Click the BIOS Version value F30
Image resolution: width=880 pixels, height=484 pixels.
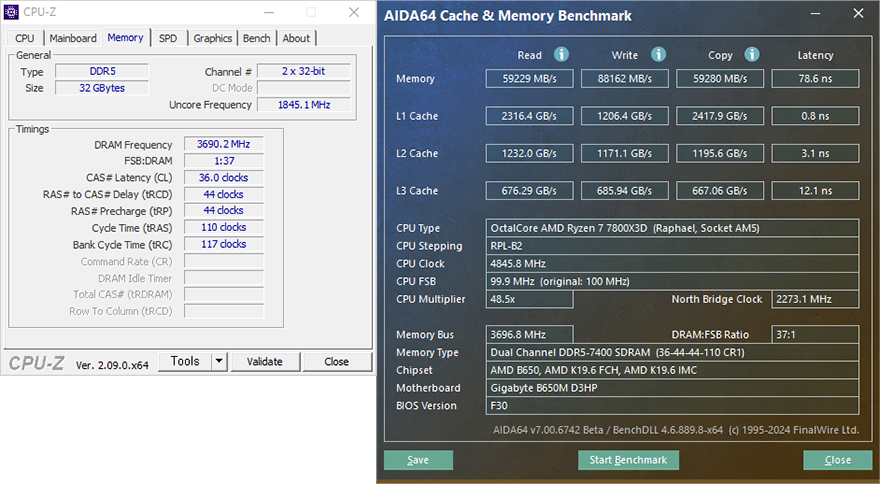pos(672,405)
